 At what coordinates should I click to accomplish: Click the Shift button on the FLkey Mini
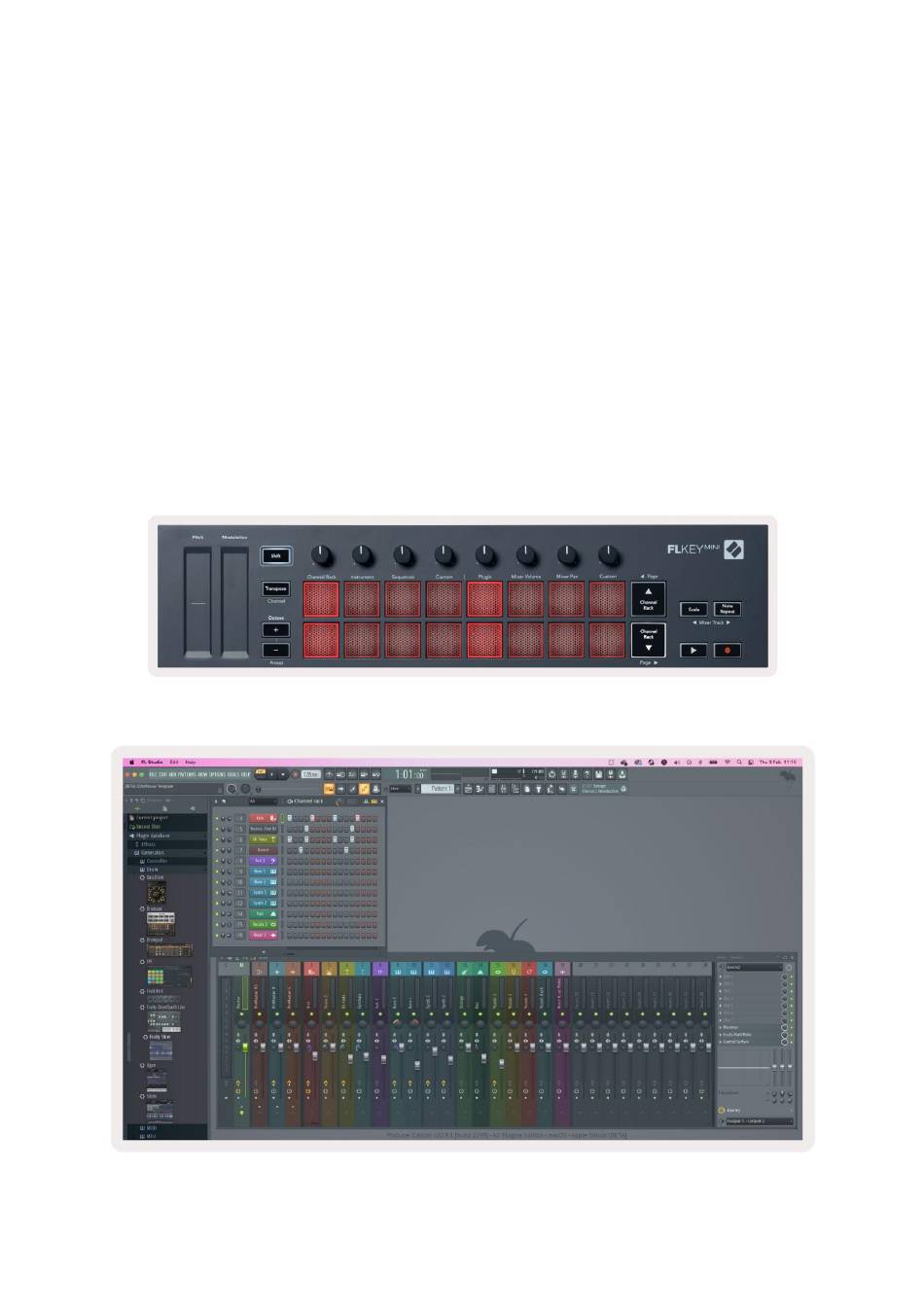coord(275,556)
